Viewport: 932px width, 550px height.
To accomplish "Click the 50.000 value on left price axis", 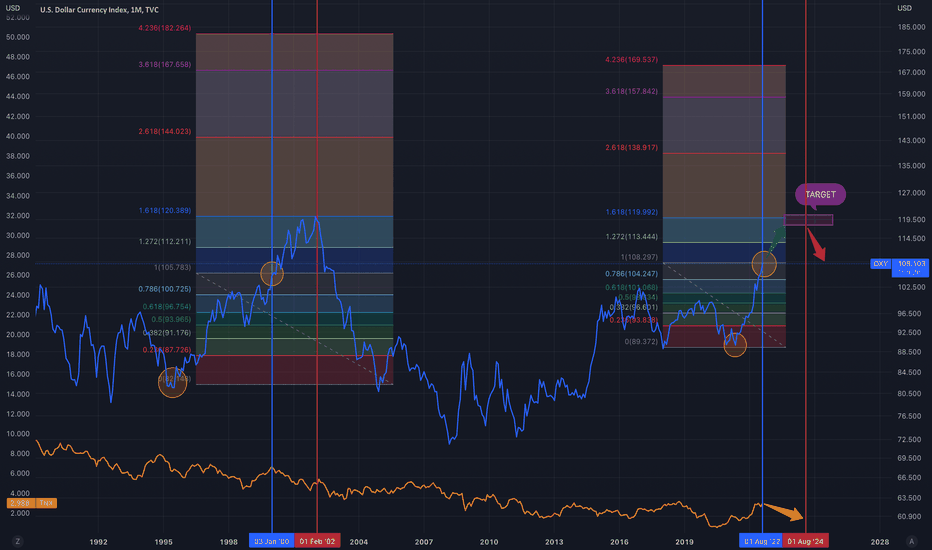I will coord(18,37).
